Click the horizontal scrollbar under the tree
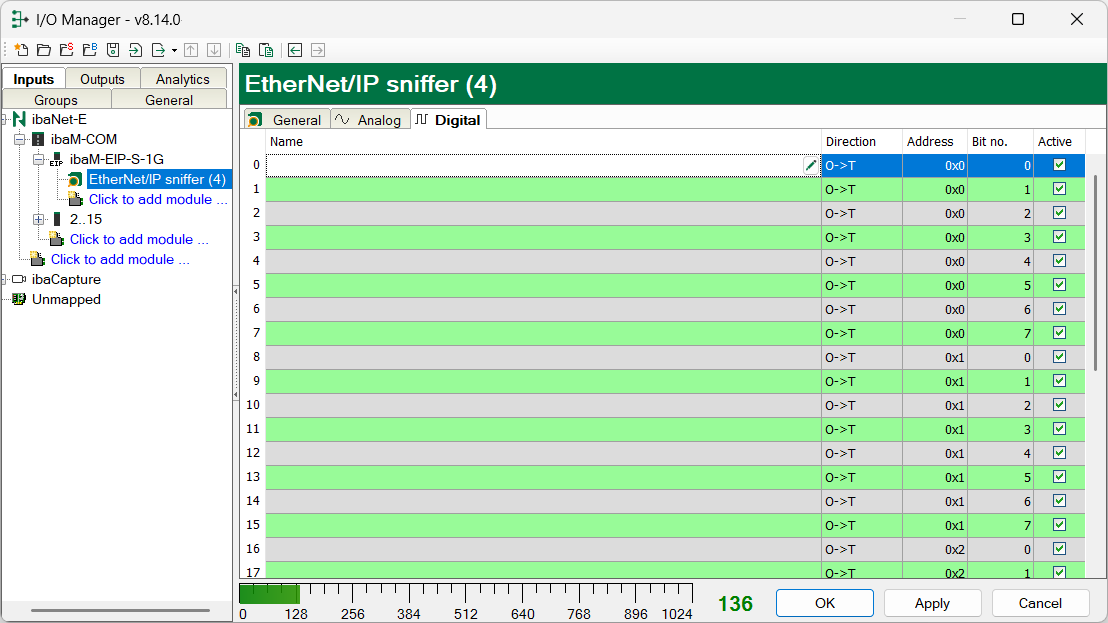The image size is (1108, 623). (x=120, y=610)
